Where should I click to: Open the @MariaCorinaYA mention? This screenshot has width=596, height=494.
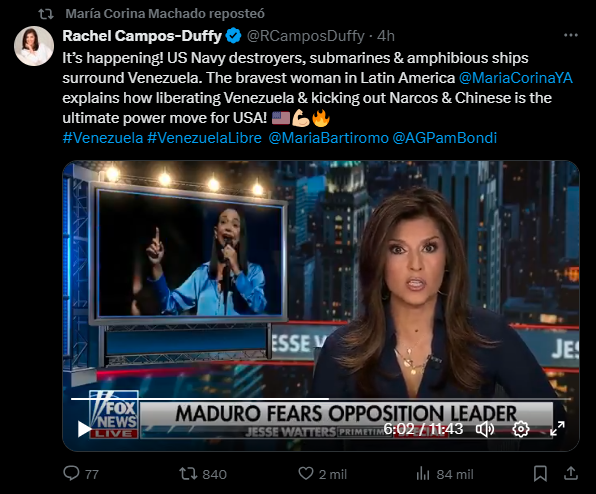coord(515,78)
